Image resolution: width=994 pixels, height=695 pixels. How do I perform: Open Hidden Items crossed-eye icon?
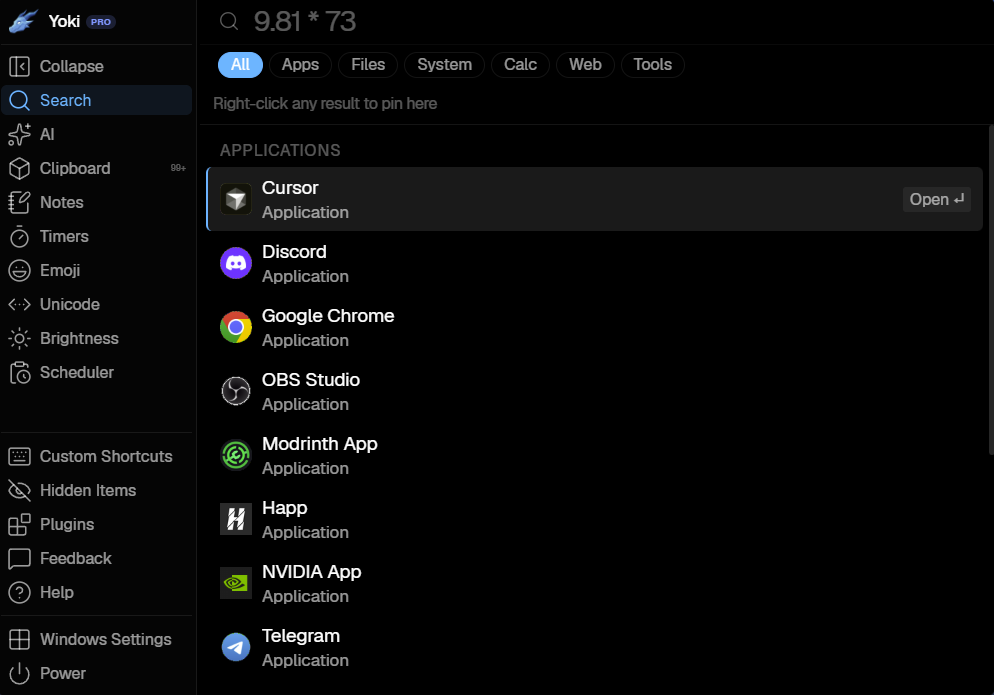pyautogui.click(x=20, y=490)
